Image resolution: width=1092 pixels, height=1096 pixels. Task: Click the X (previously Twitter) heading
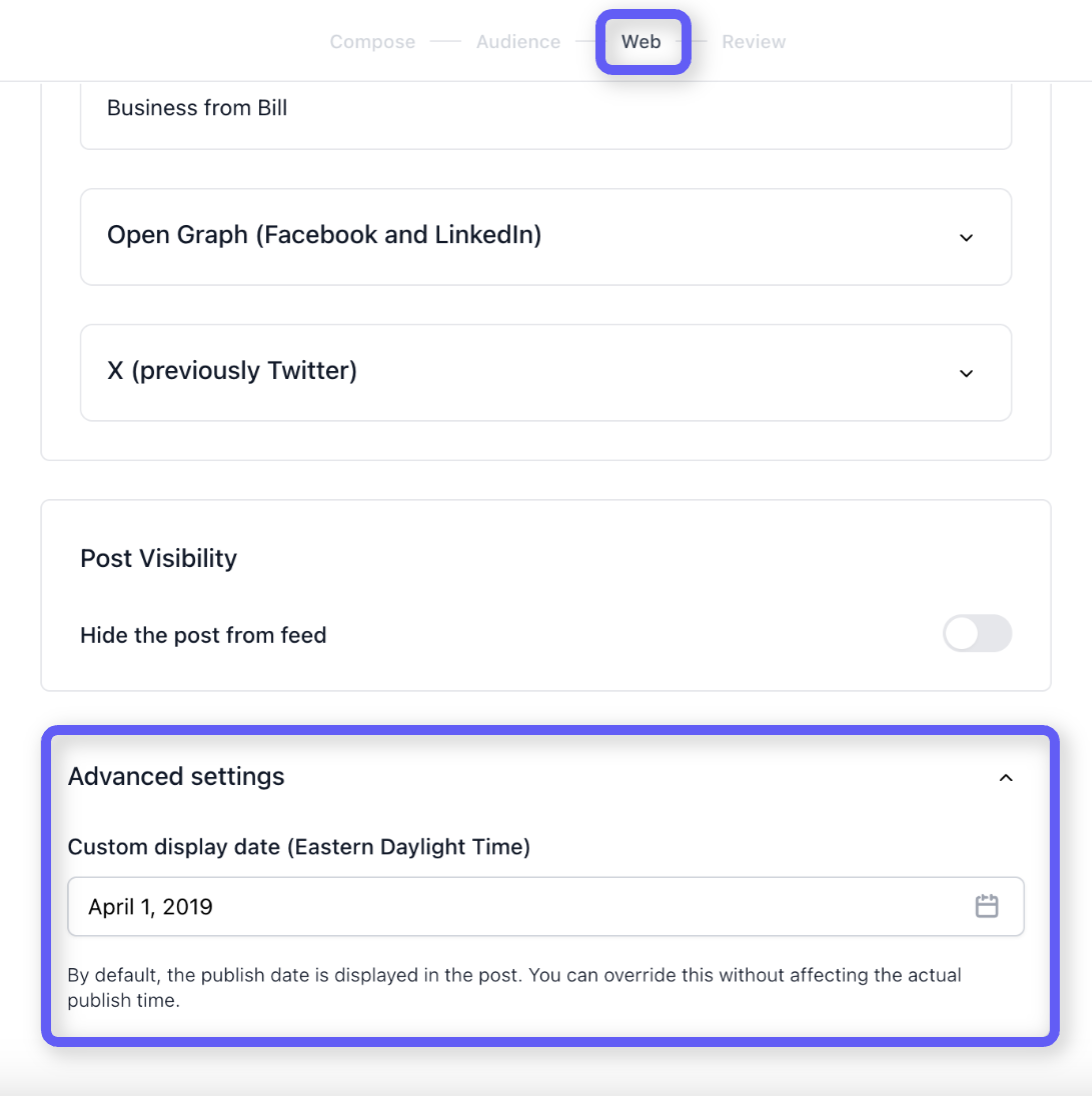tap(232, 371)
